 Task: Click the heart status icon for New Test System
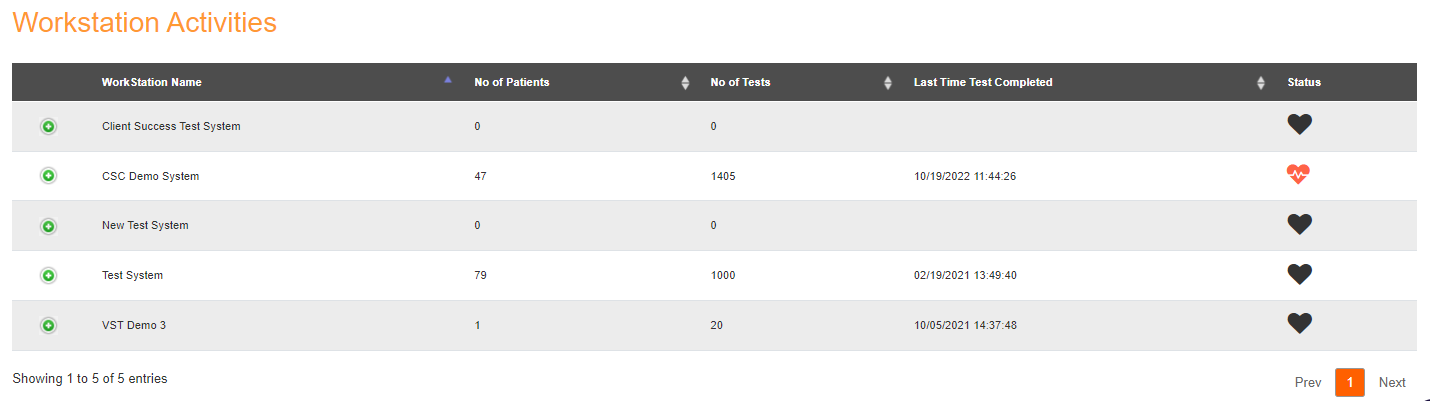1299,225
